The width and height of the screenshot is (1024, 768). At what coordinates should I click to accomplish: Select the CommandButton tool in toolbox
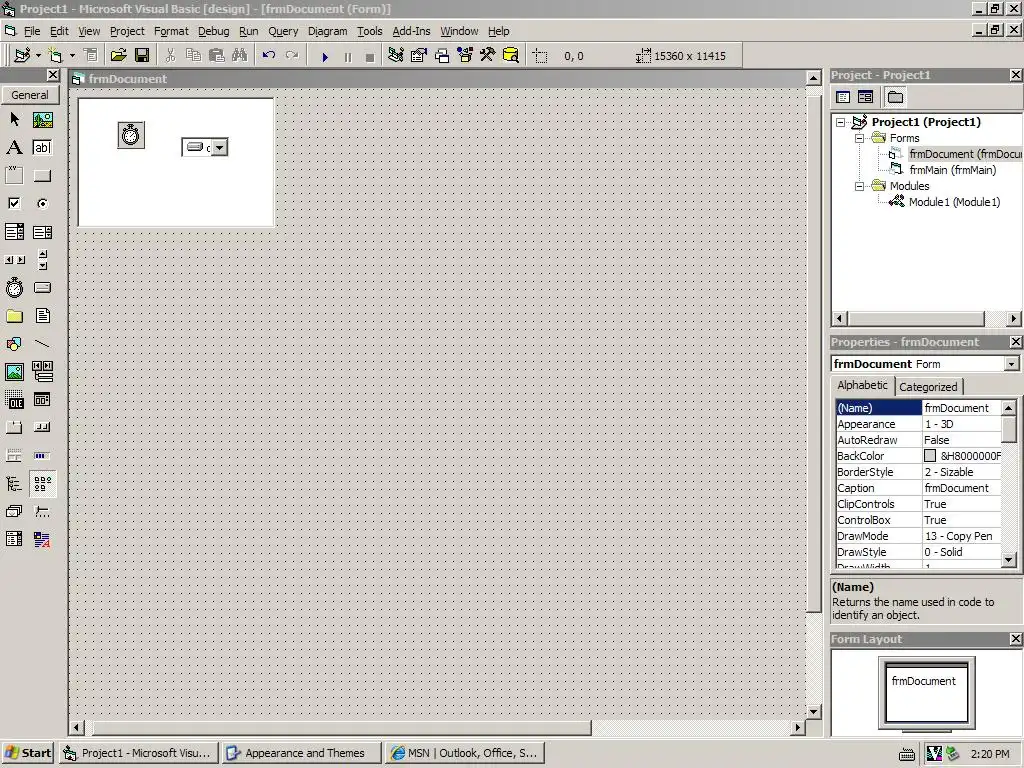click(42, 176)
